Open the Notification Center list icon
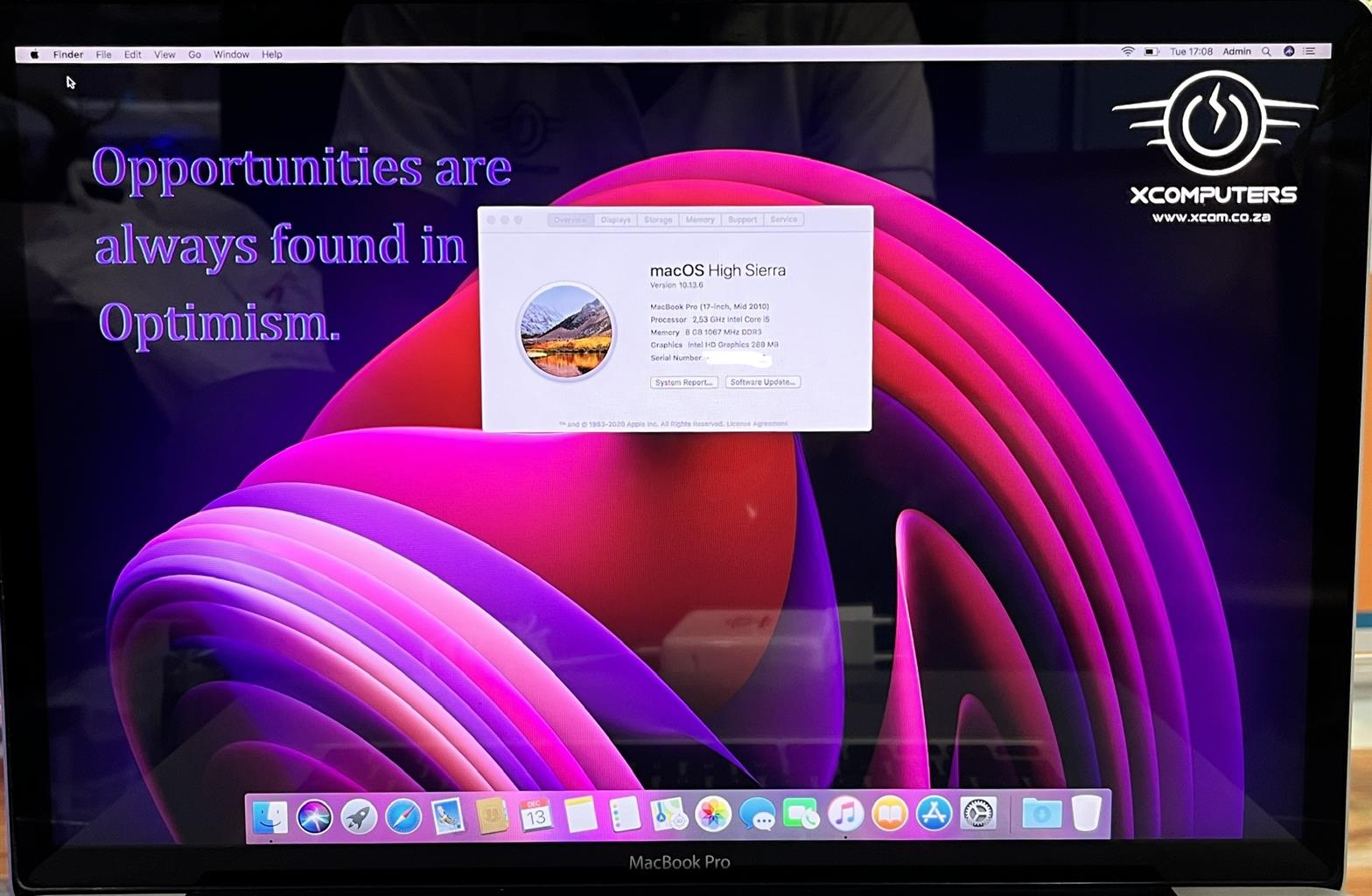Viewport: 1372px width, 896px height. click(x=1310, y=52)
